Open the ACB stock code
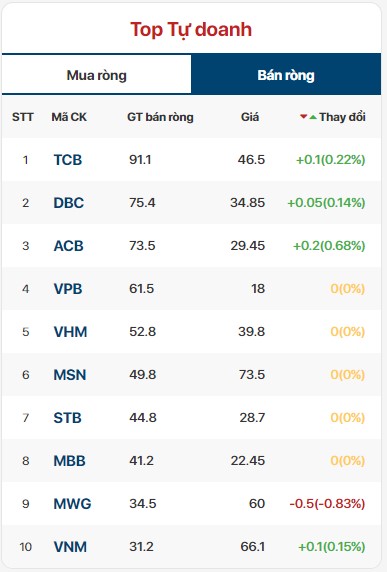387x572 pixels. (69, 246)
